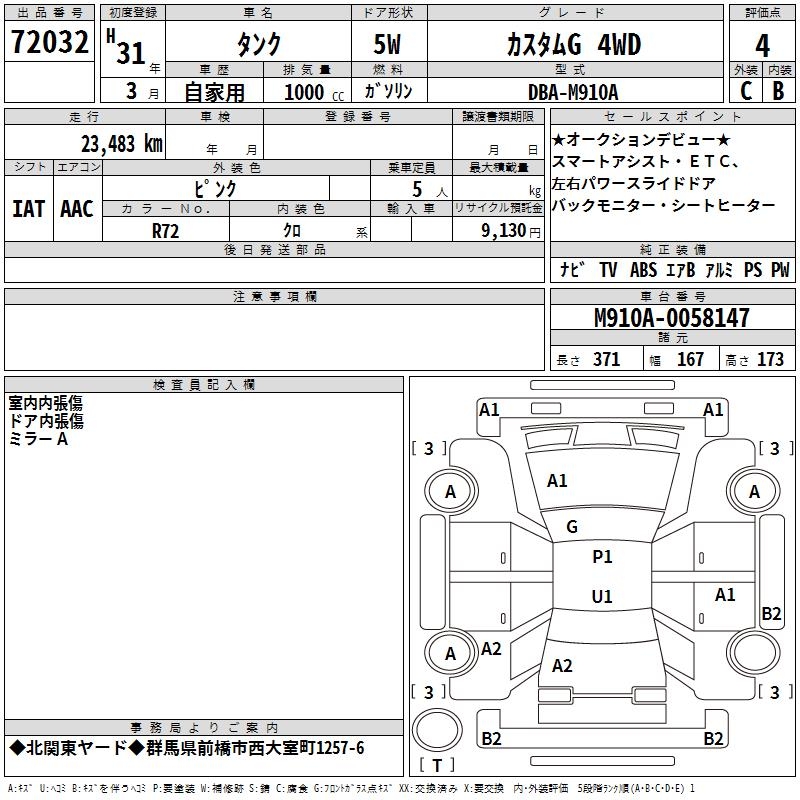Select the color number R72 cell
Screen dimensions: 800x800
click(x=166, y=229)
